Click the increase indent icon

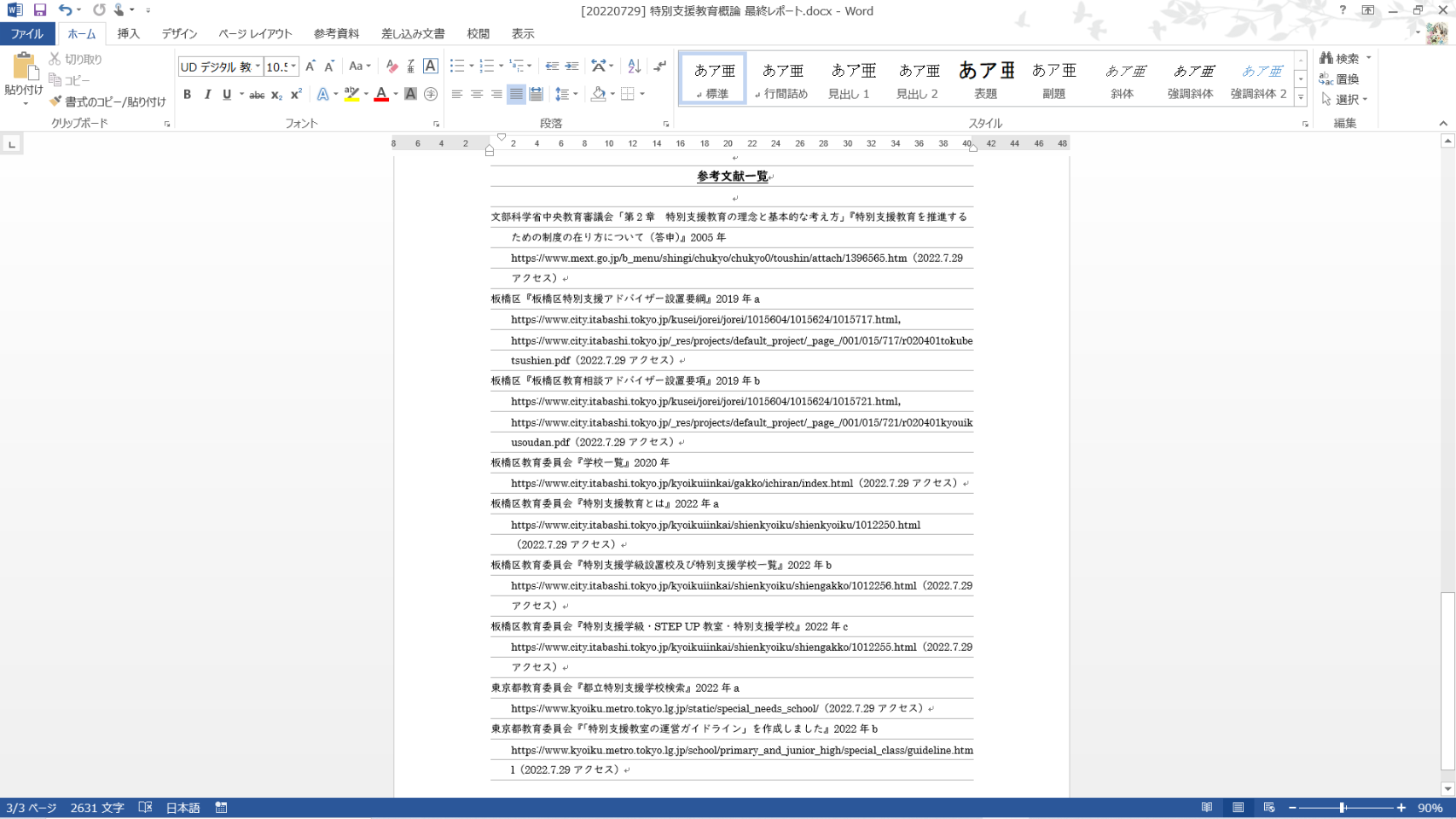coord(571,67)
